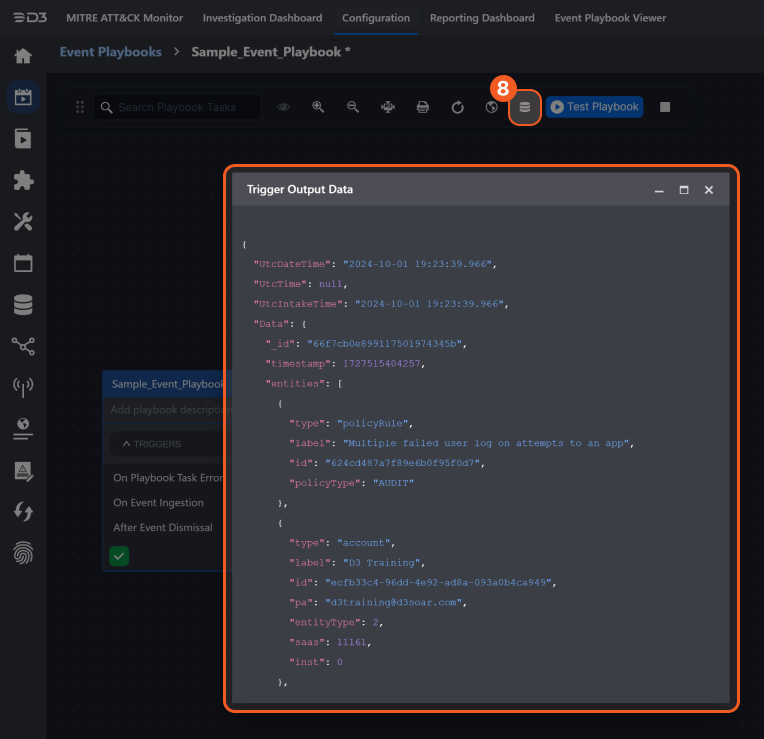764x739 pixels.
Task: Click the home icon in sidebar
Action: 23,56
